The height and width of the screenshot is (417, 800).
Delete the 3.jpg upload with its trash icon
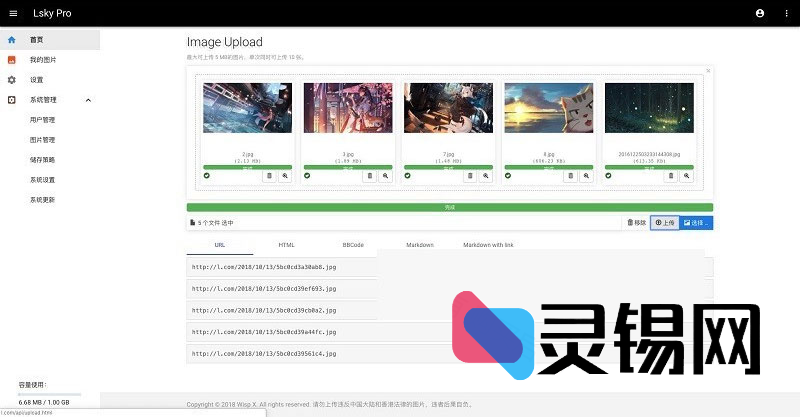pyautogui.click(x=370, y=176)
